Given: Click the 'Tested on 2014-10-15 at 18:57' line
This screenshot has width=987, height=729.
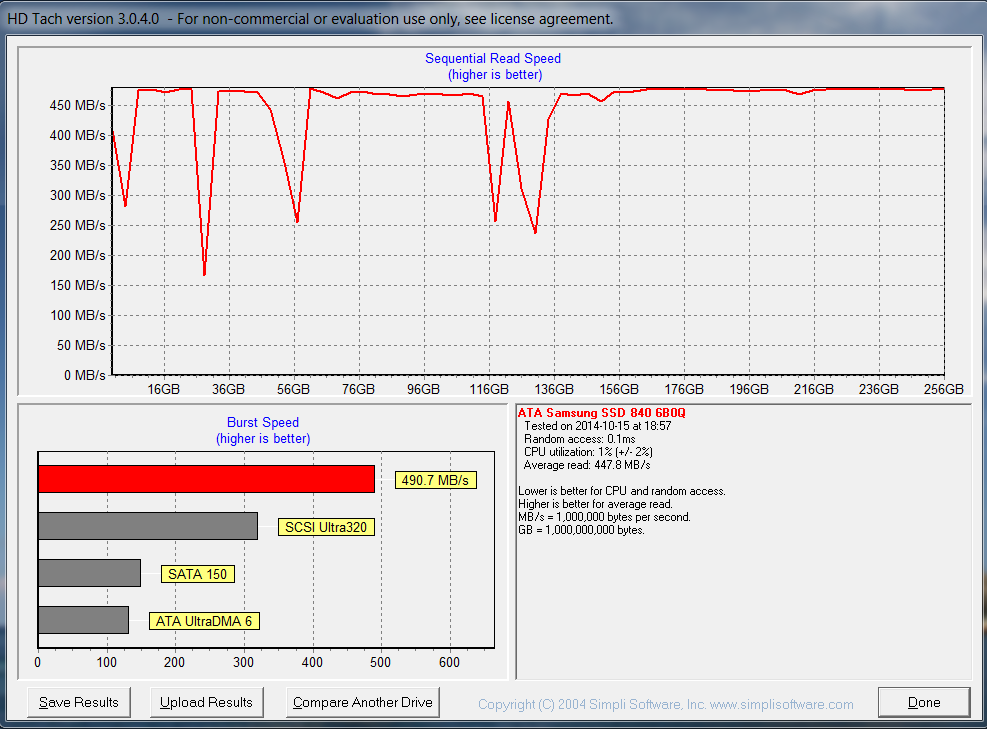Looking at the screenshot, I should (597, 426).
